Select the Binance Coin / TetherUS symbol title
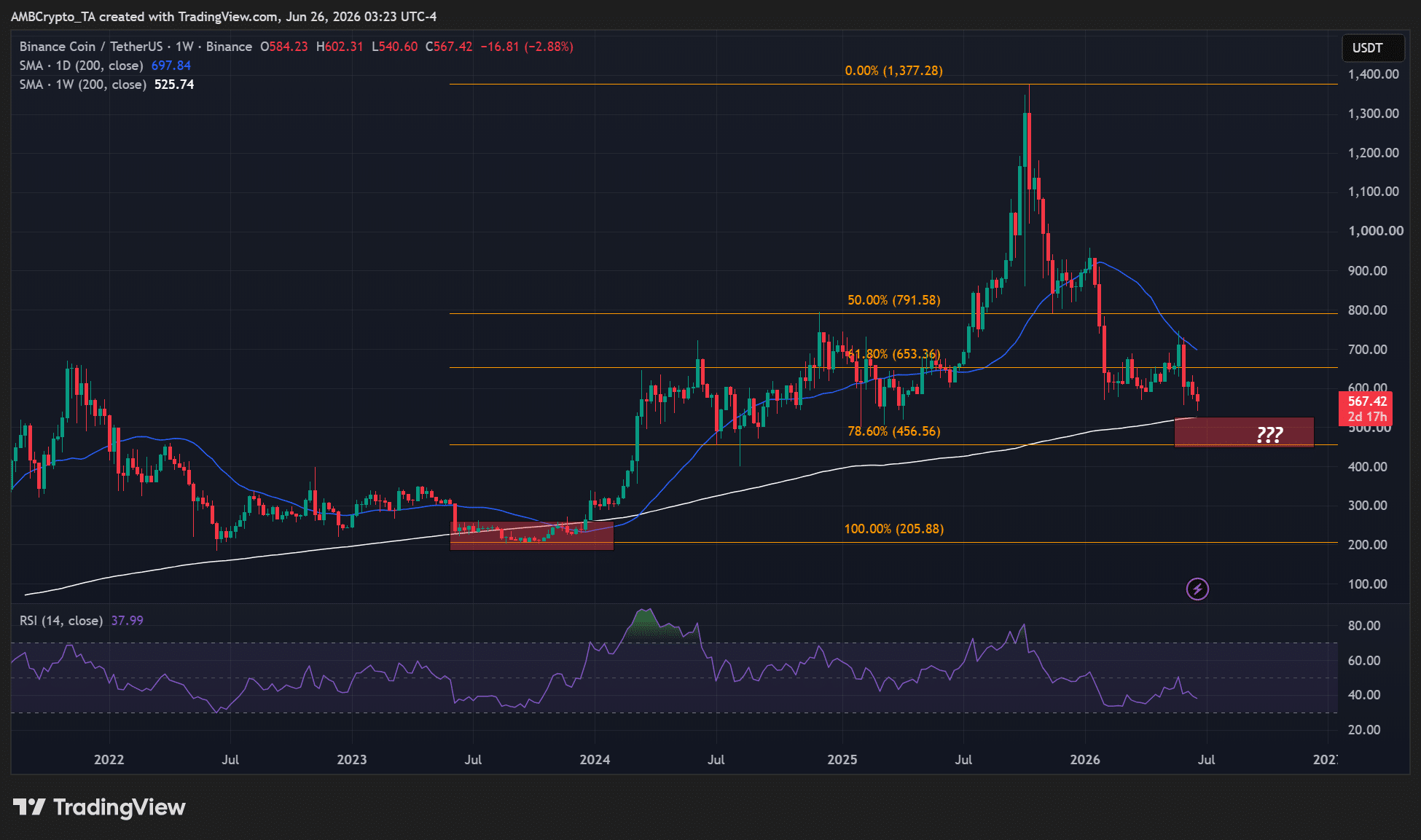Screen dimensions: 1421x840 (136, 47)
